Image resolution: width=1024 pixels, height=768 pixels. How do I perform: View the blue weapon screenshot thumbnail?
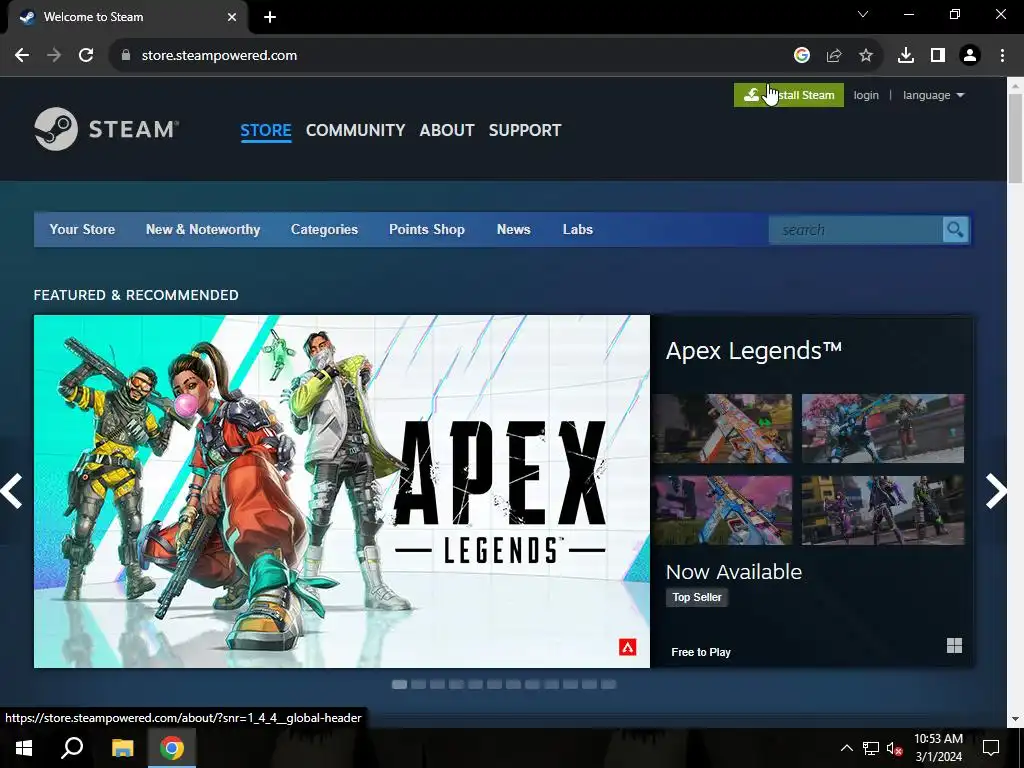pyautogui.click(x=722, y=510)
